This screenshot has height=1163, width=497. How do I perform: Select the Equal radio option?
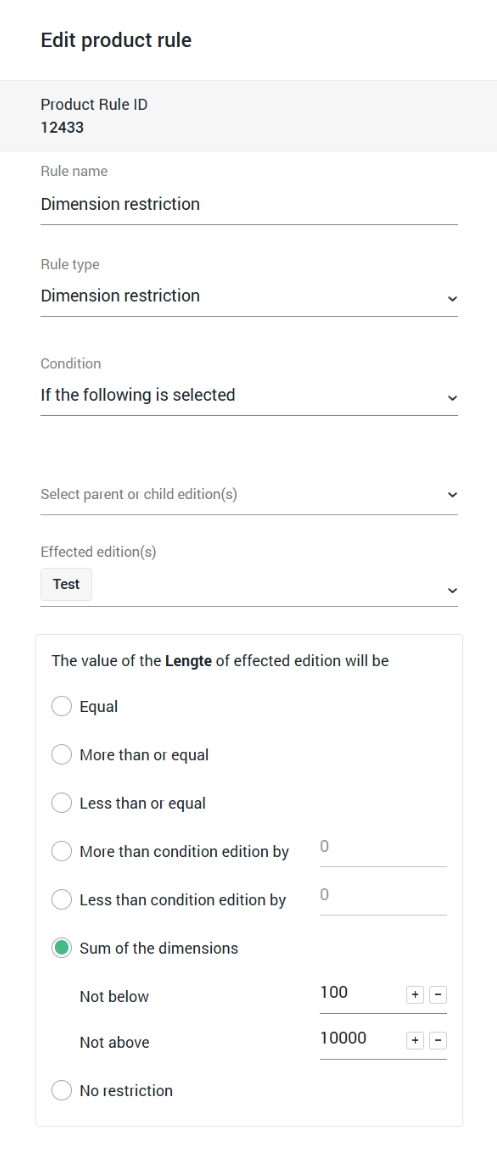coord(62,706)
